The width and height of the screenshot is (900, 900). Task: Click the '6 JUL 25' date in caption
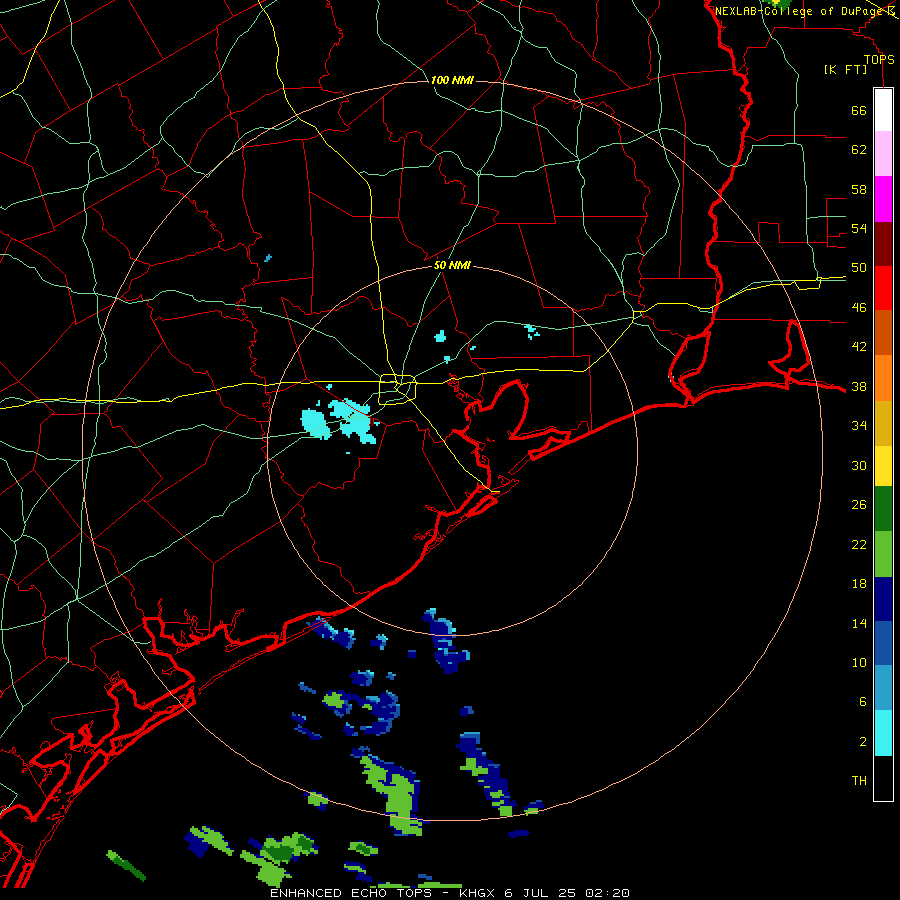[540, 893]
